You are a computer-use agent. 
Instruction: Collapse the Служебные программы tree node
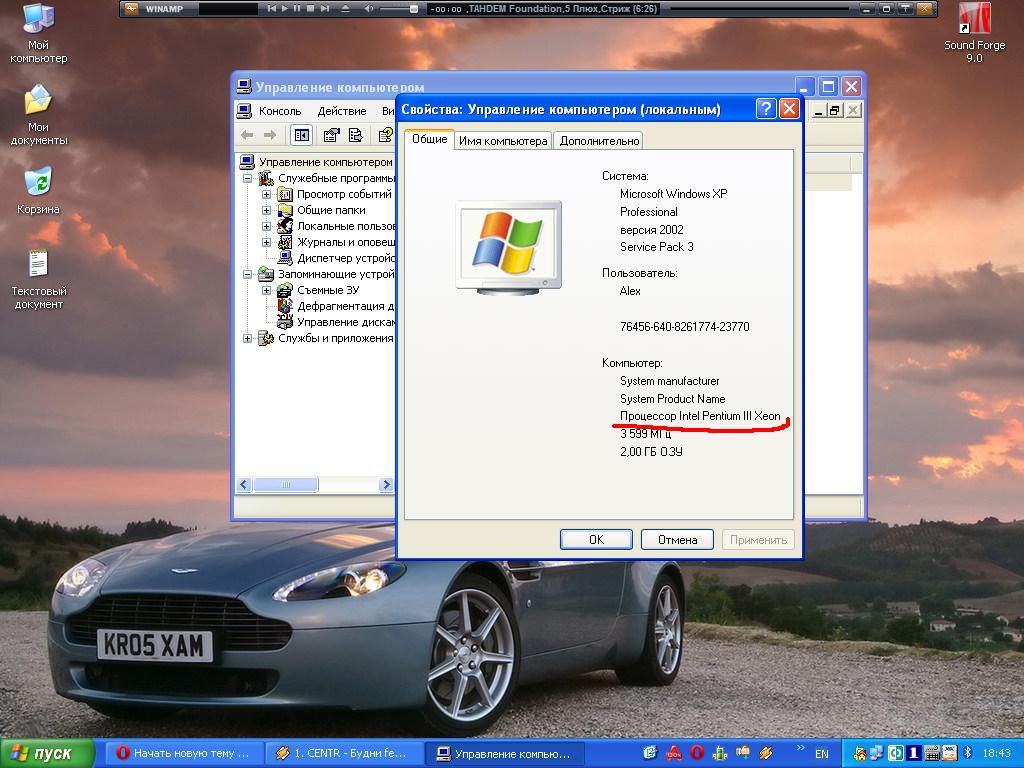point(248,178)
